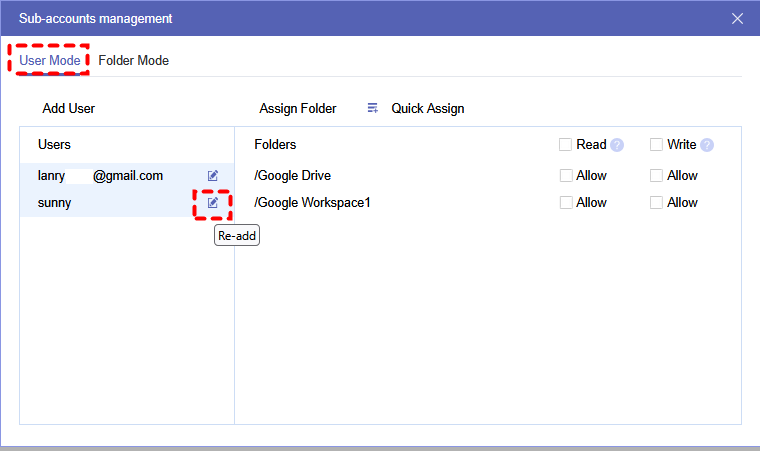Click help icon beside Read header
This screenshot has height=451, width=760.
(x=617, y=145)
